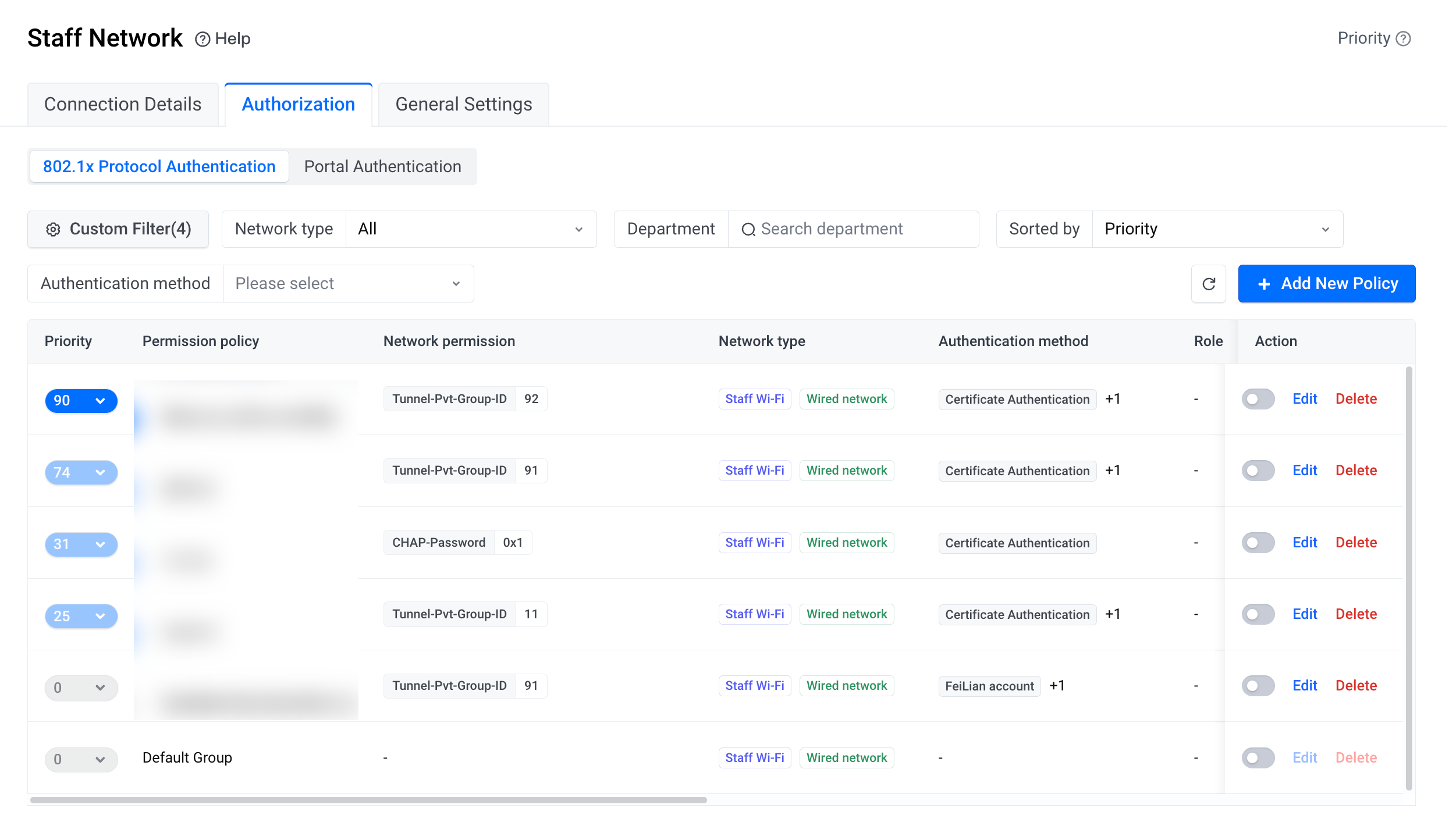Screen dimensions: 1456x819
Task: Click the refresh icon beside Add New Policy
Action: [1209, 284]
